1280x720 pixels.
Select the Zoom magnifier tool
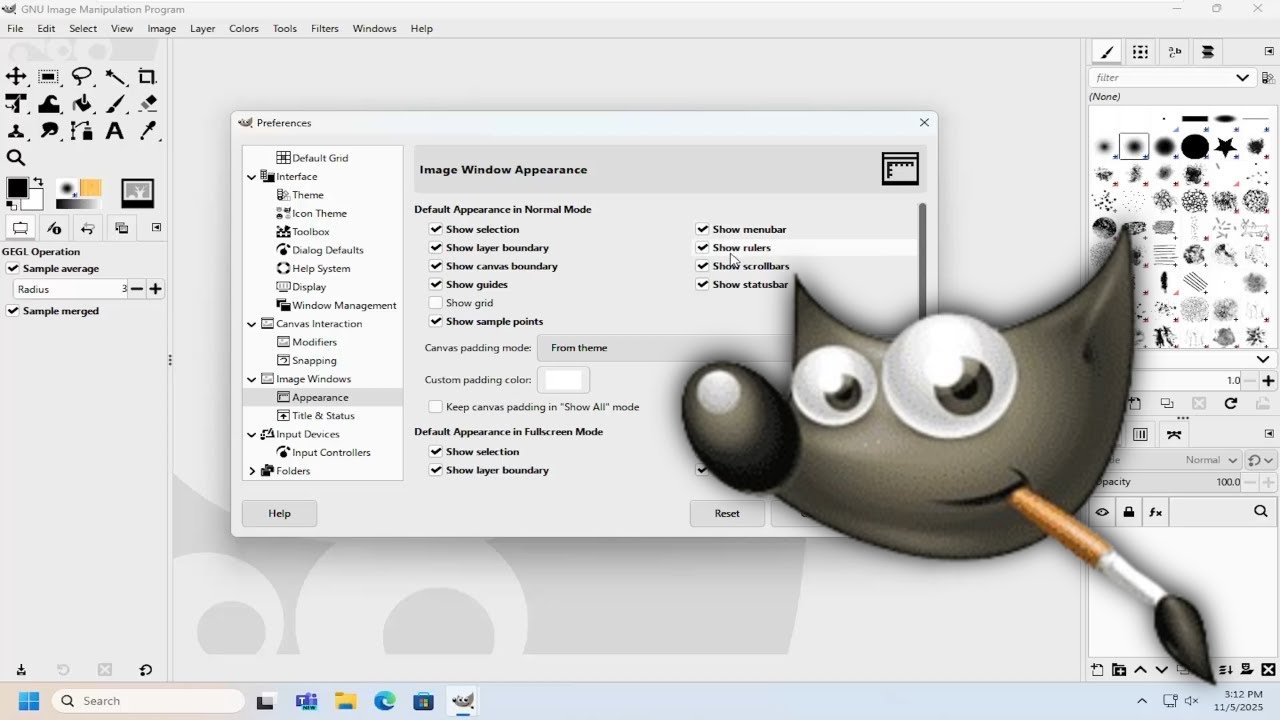(x=16, y=158)
